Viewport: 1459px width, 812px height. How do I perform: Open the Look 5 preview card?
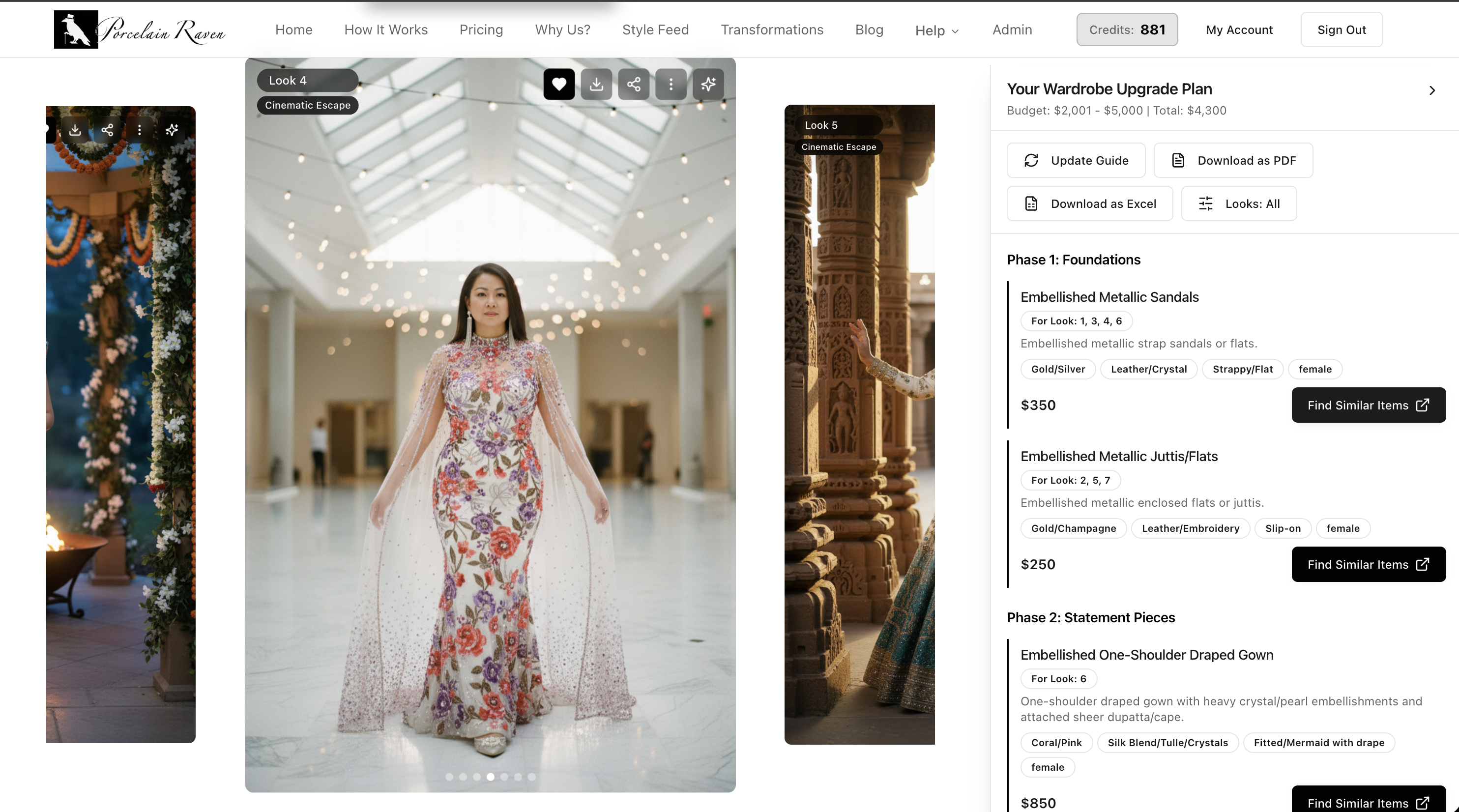[x=859, y=425]
